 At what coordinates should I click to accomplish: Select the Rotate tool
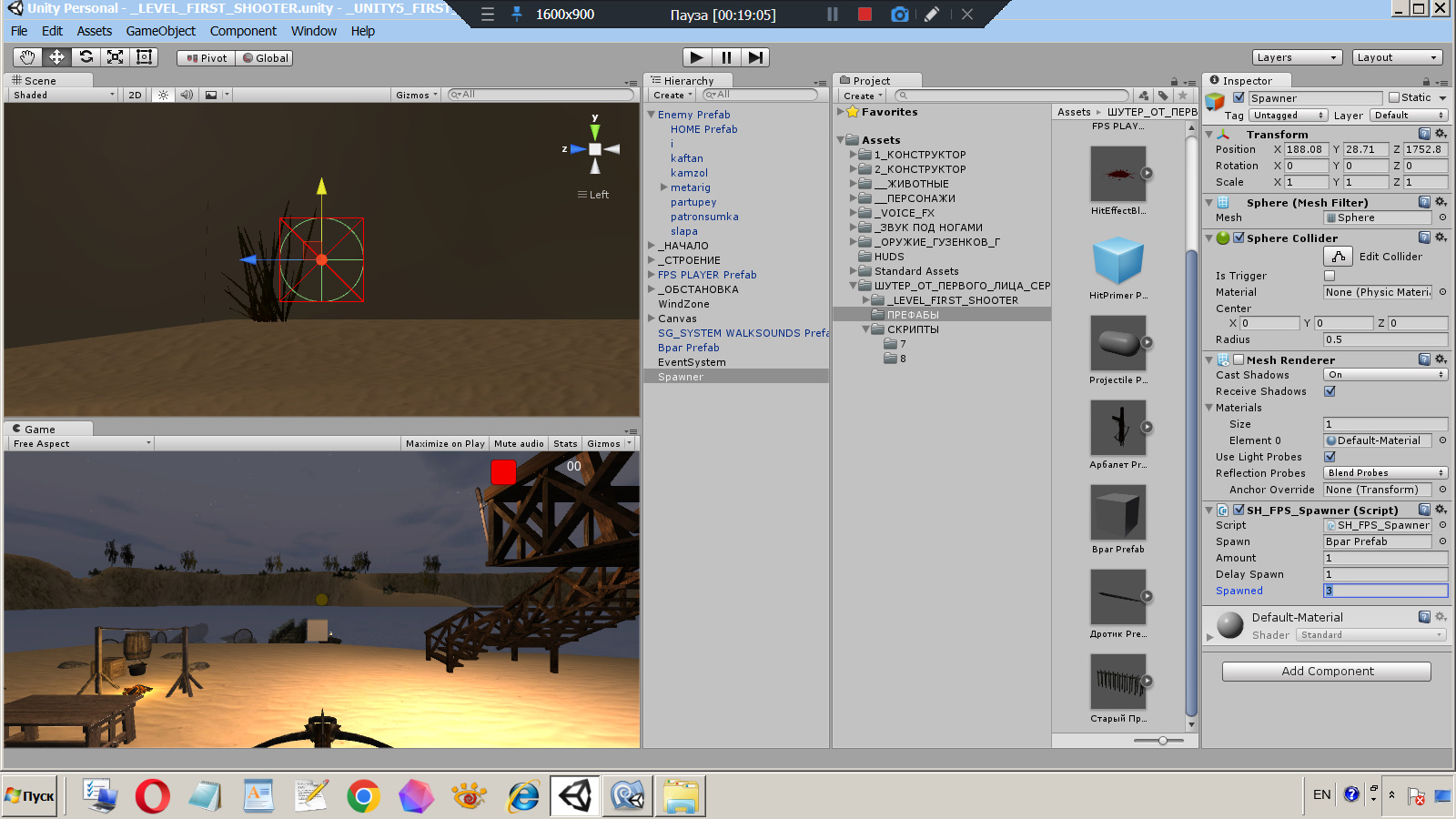pyautogui.click(x=86, y=57)
